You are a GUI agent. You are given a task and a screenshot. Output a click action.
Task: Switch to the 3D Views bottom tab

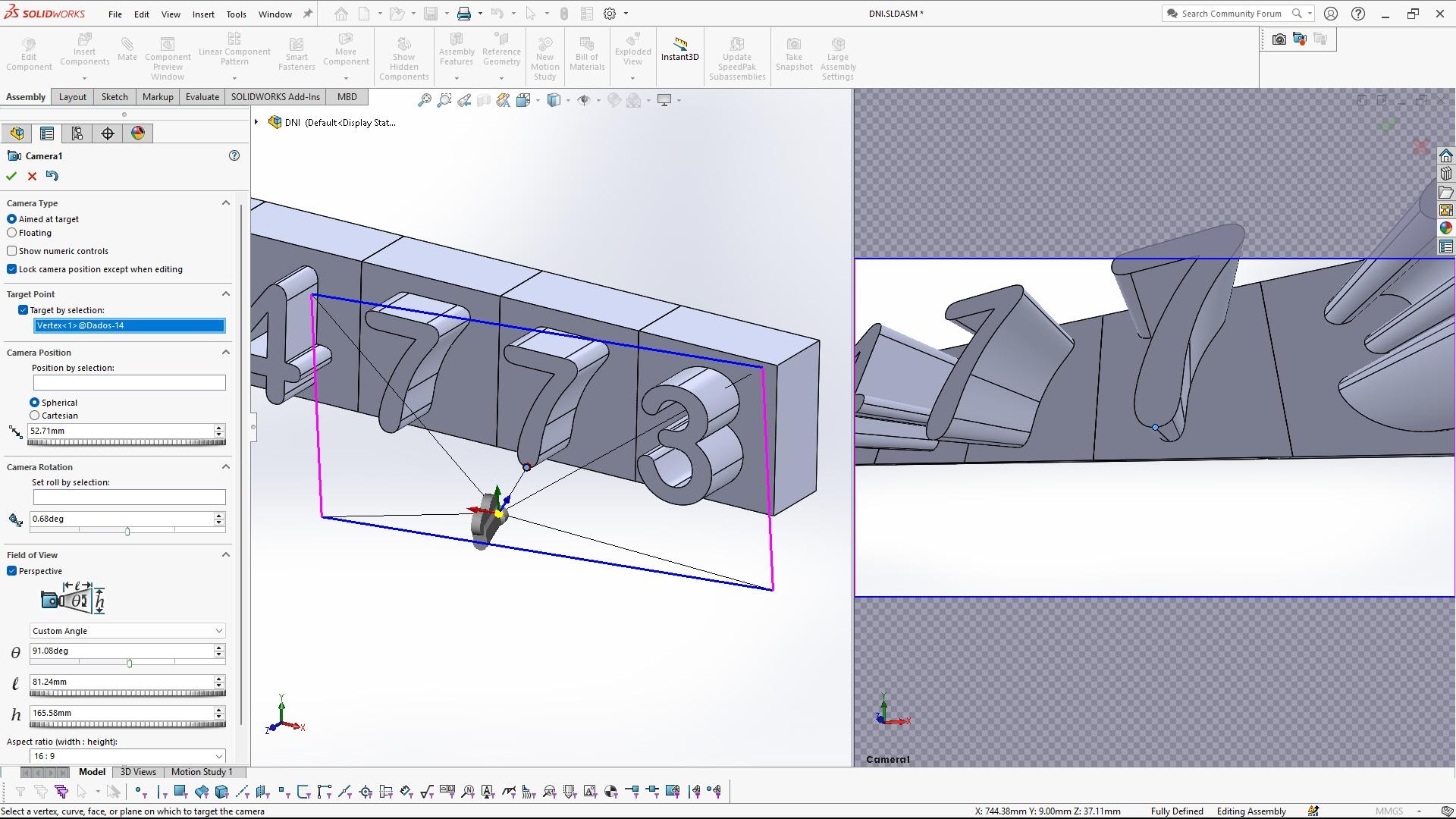tap(138, 772)
